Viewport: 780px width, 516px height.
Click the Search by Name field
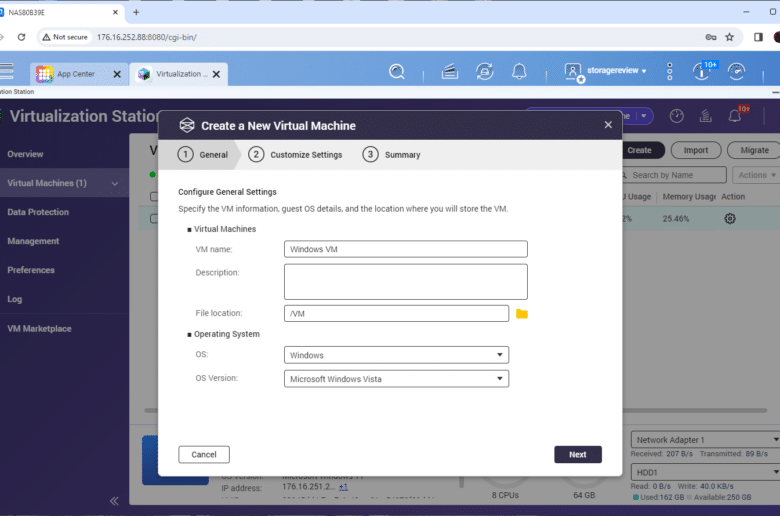[x=675, y=175]
